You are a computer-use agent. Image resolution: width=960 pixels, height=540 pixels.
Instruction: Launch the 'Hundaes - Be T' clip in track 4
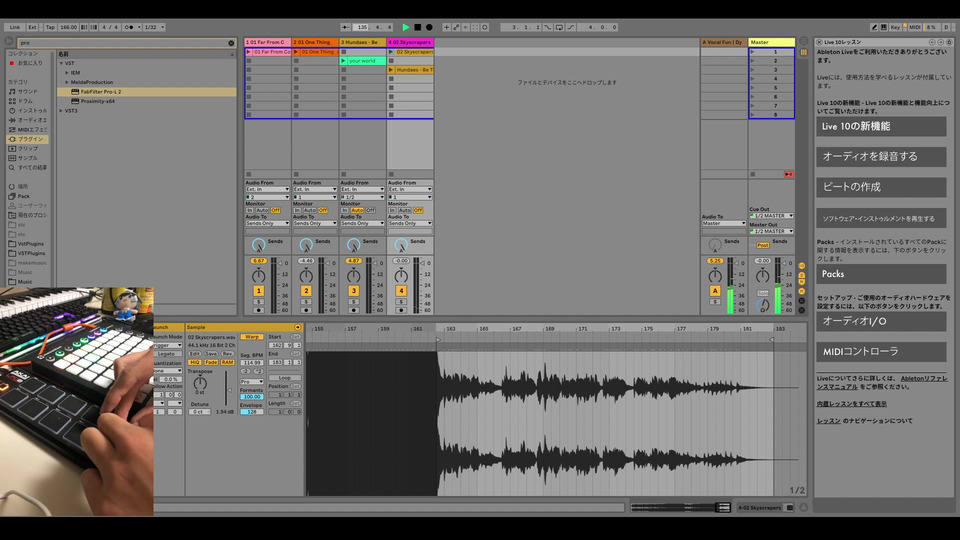click(x=391, y=70)
